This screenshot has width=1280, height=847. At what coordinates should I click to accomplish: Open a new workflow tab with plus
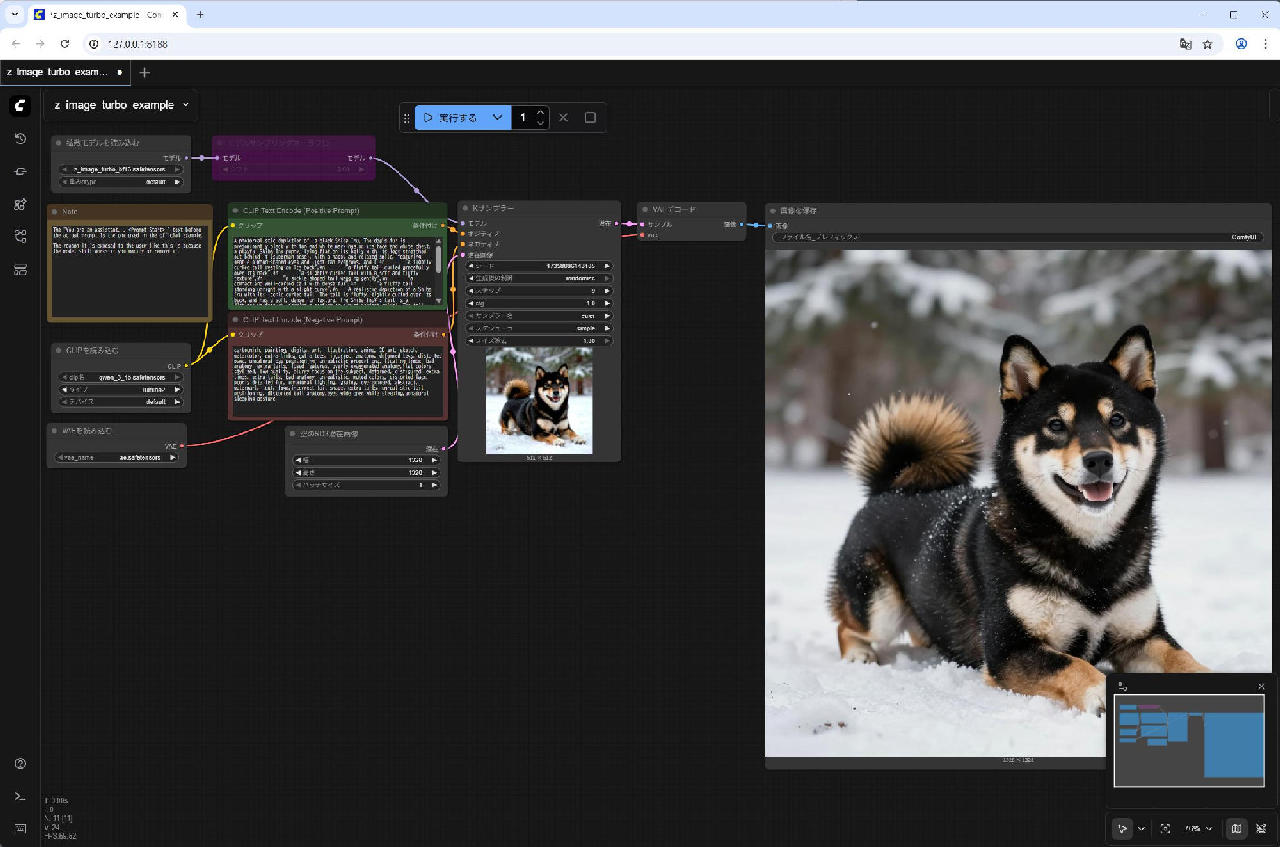[x=145, y=72]
